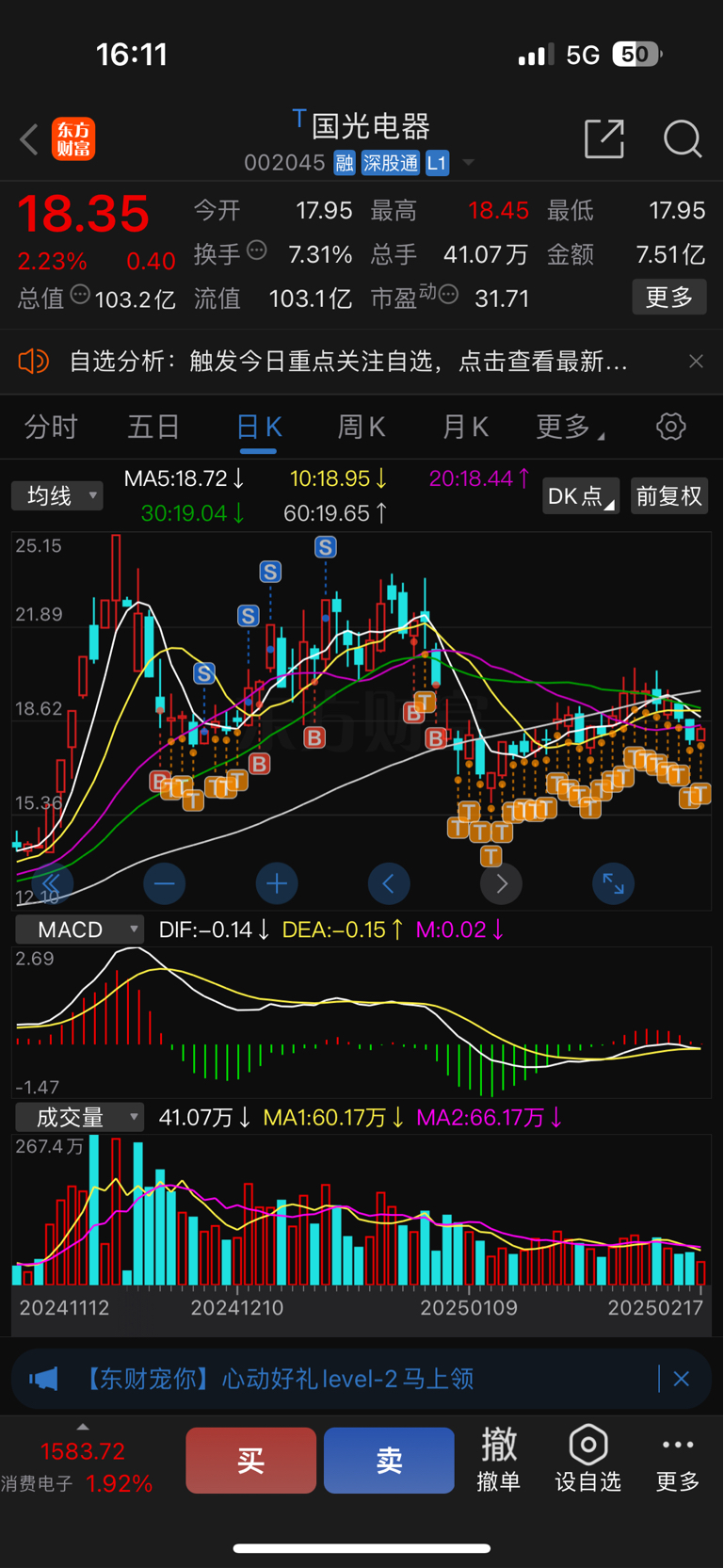Tap the chart jump-to-earliest double arrow
The height and width of the screenshot is (1568, 724).
(x=52, y=883)
